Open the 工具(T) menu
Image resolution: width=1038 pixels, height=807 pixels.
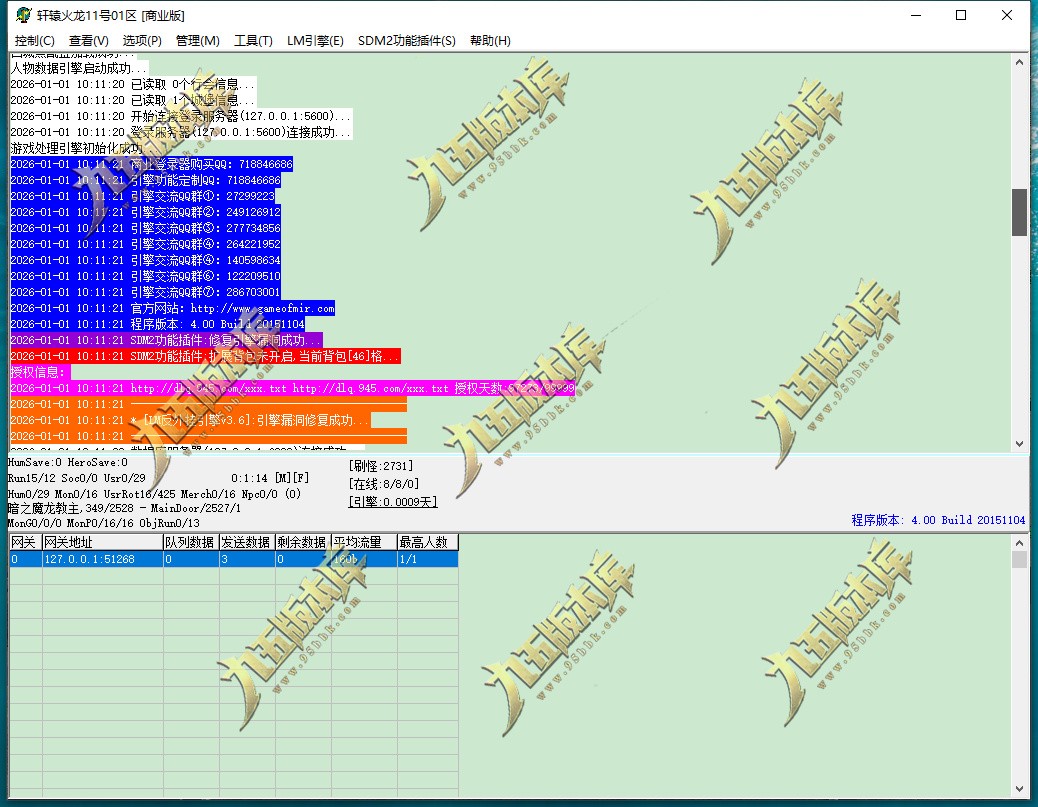click(x=253, y=40)
